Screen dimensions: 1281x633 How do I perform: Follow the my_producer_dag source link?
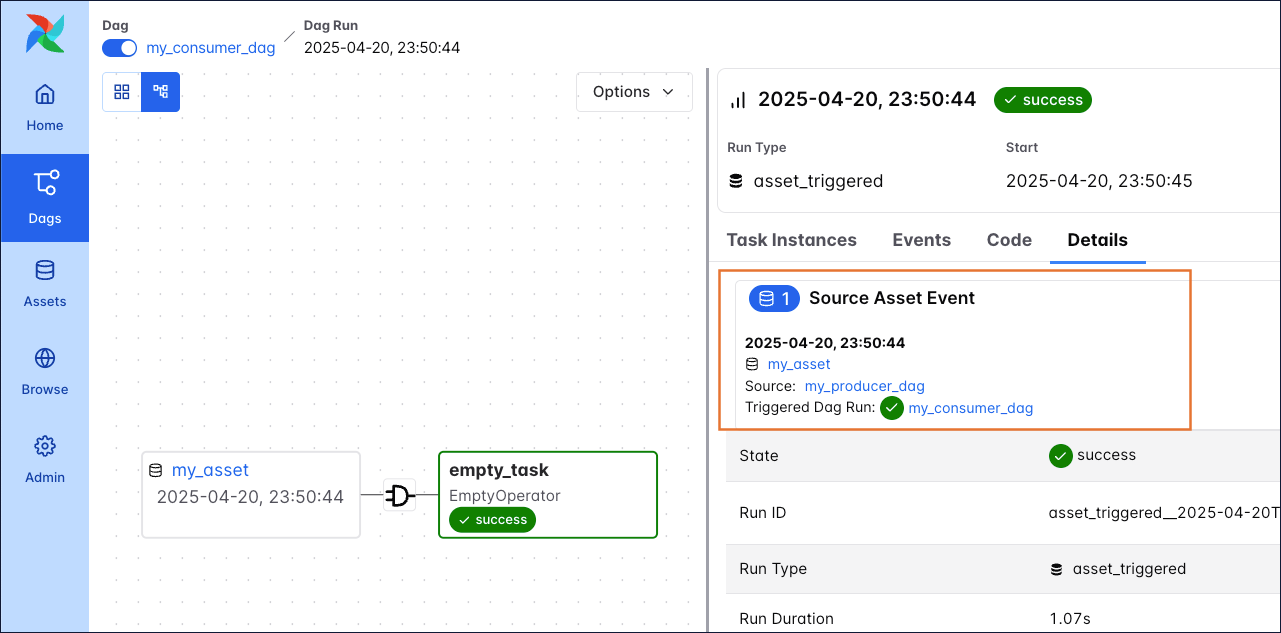864,386
